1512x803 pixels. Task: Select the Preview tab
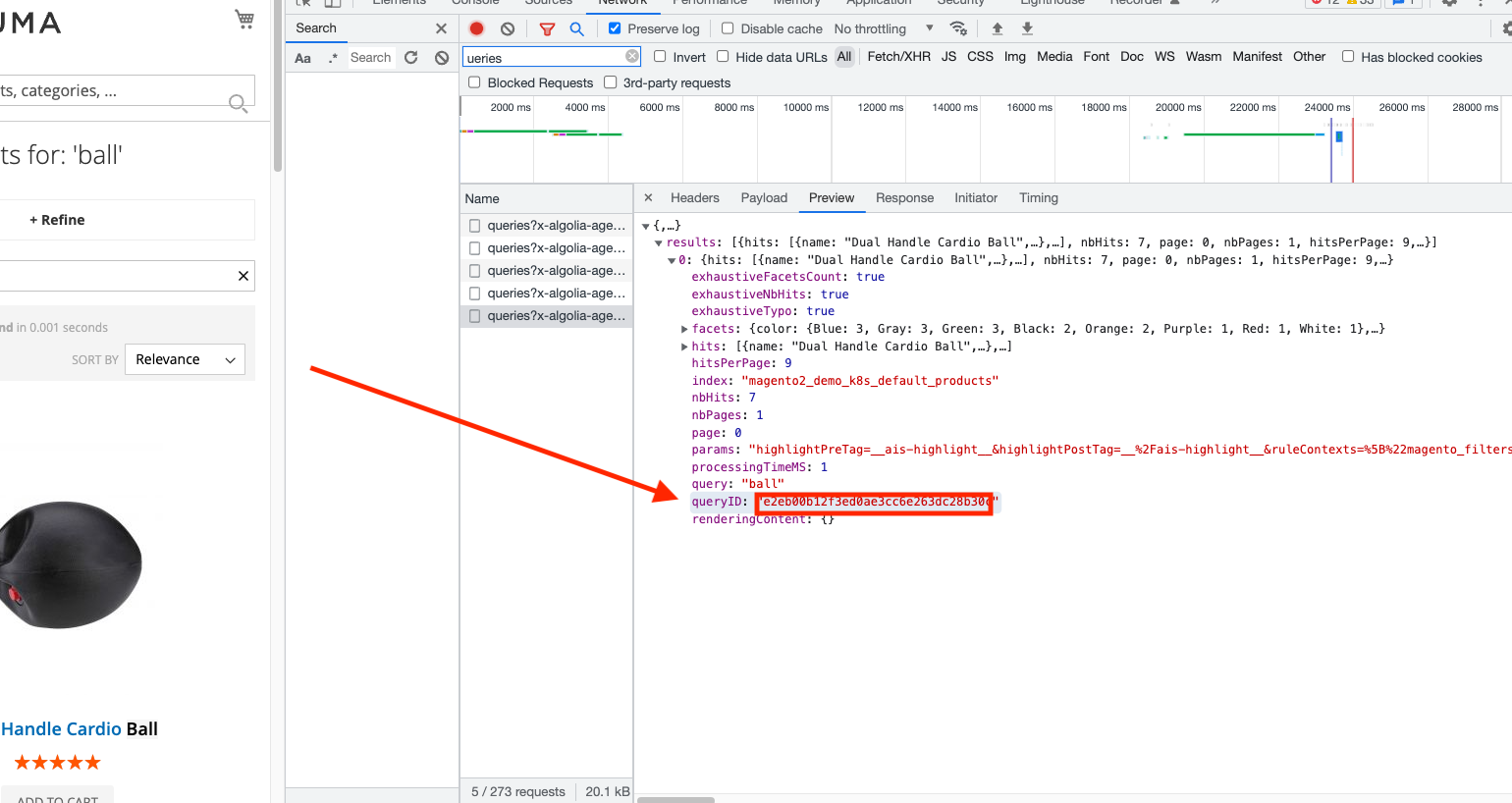(x=832, y=197)
